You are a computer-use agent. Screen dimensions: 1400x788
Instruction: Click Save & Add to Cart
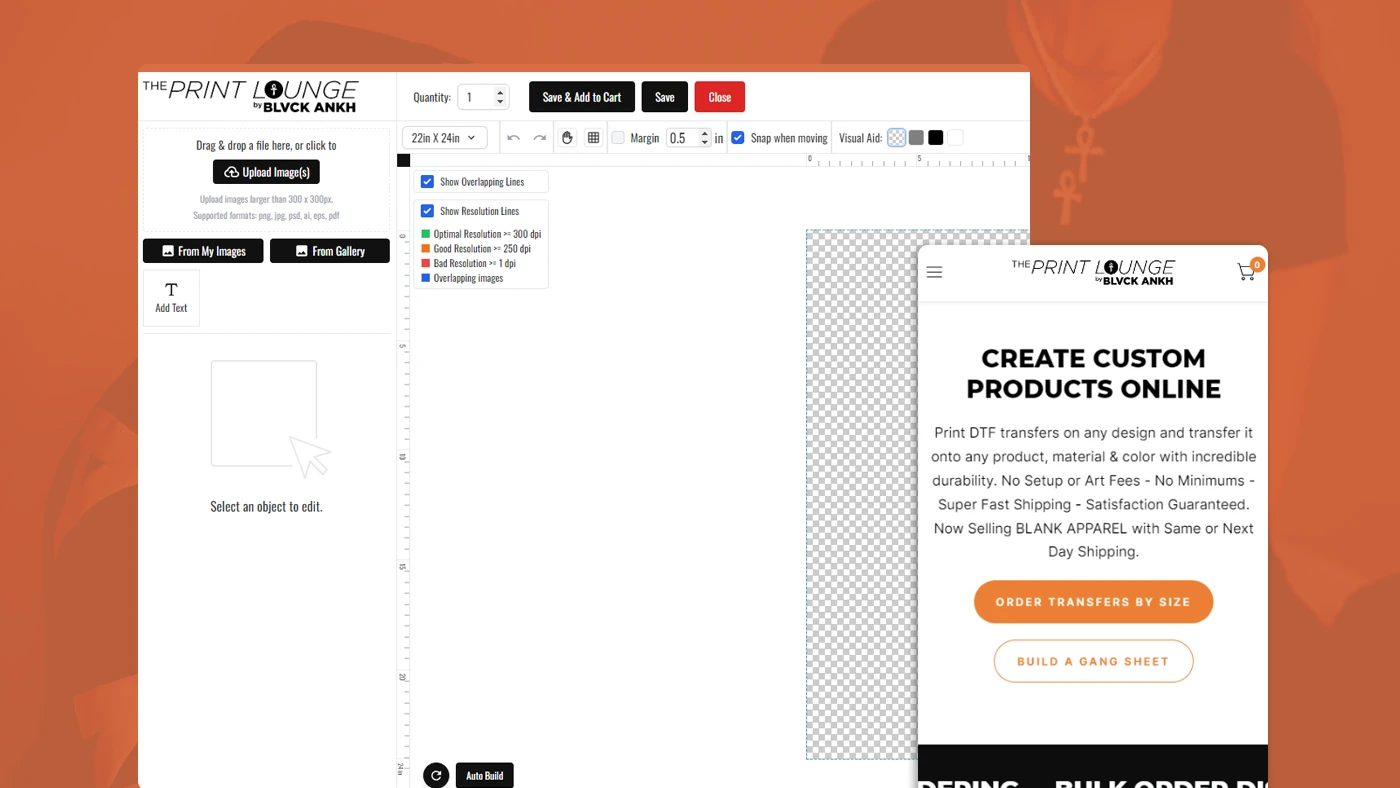pos(582,97)
